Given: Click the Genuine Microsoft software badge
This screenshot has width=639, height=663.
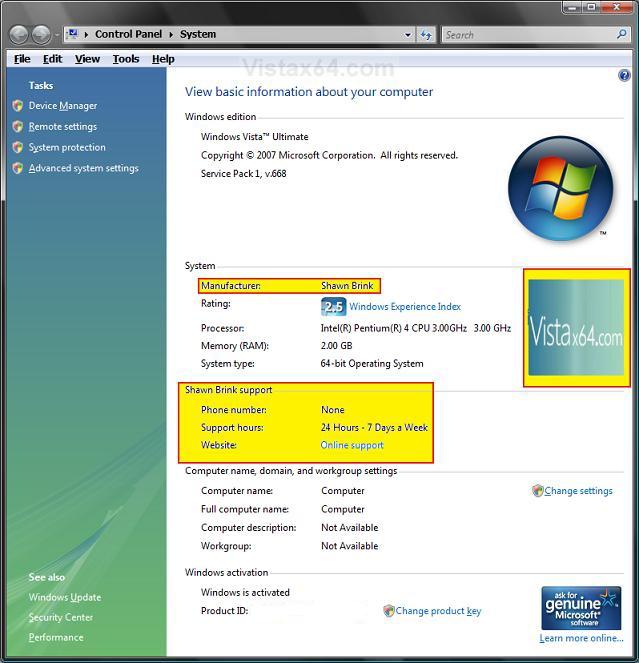Looking at the screenshot, I should [x=581, y=608].
